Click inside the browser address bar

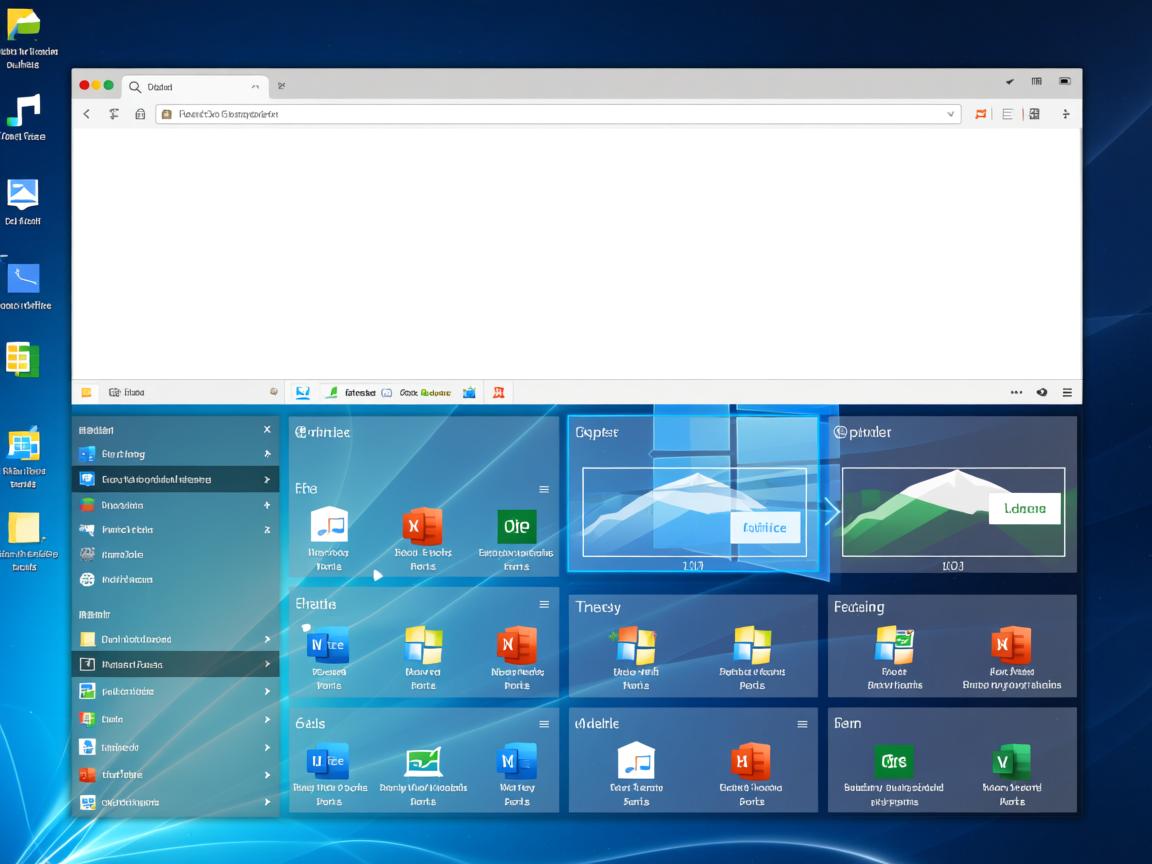550,114
